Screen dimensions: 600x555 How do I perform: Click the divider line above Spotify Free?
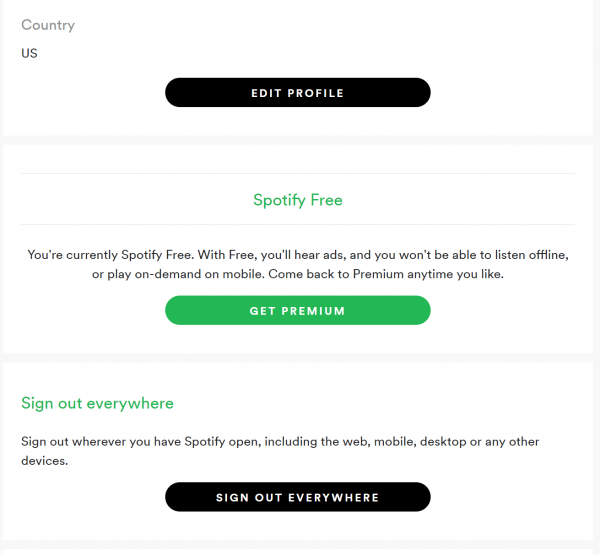297,174
